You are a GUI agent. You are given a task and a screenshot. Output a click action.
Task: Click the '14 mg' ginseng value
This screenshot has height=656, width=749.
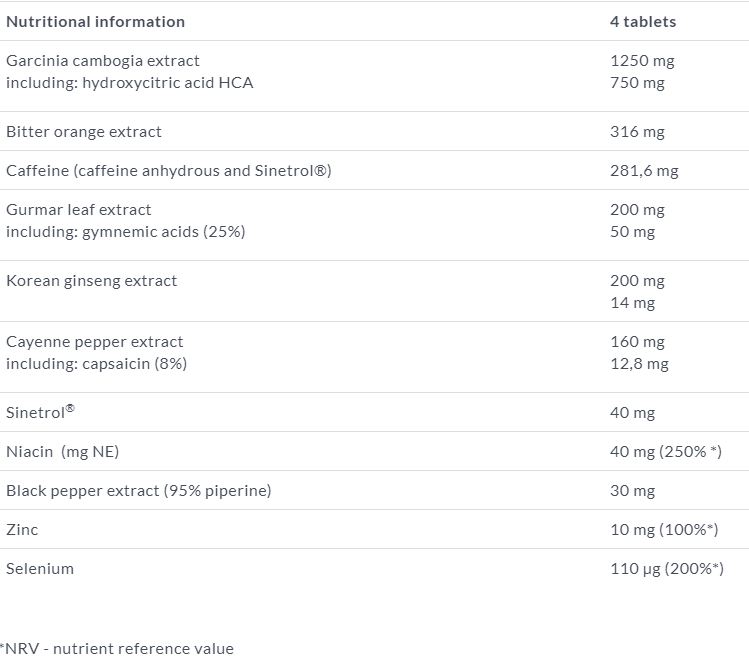632,302
